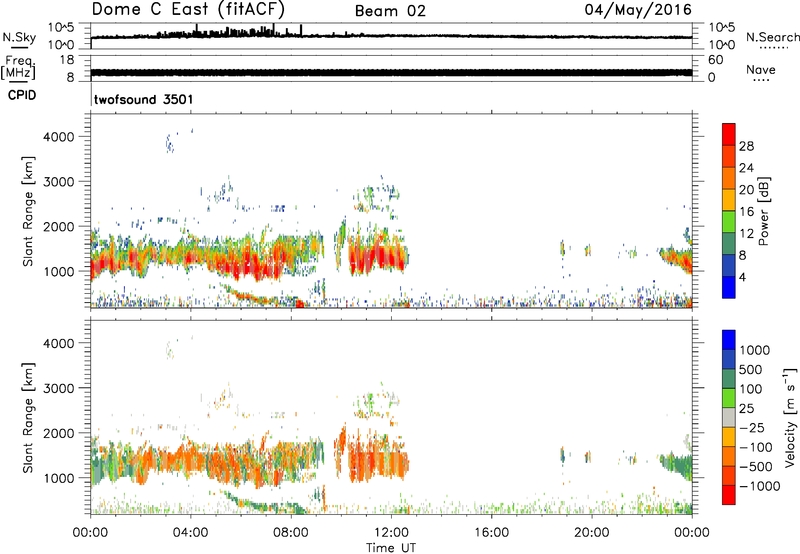Click the Velocity panel 'Slant Range [km]' label
The image size is (800, 554).
tap(28, 418)
